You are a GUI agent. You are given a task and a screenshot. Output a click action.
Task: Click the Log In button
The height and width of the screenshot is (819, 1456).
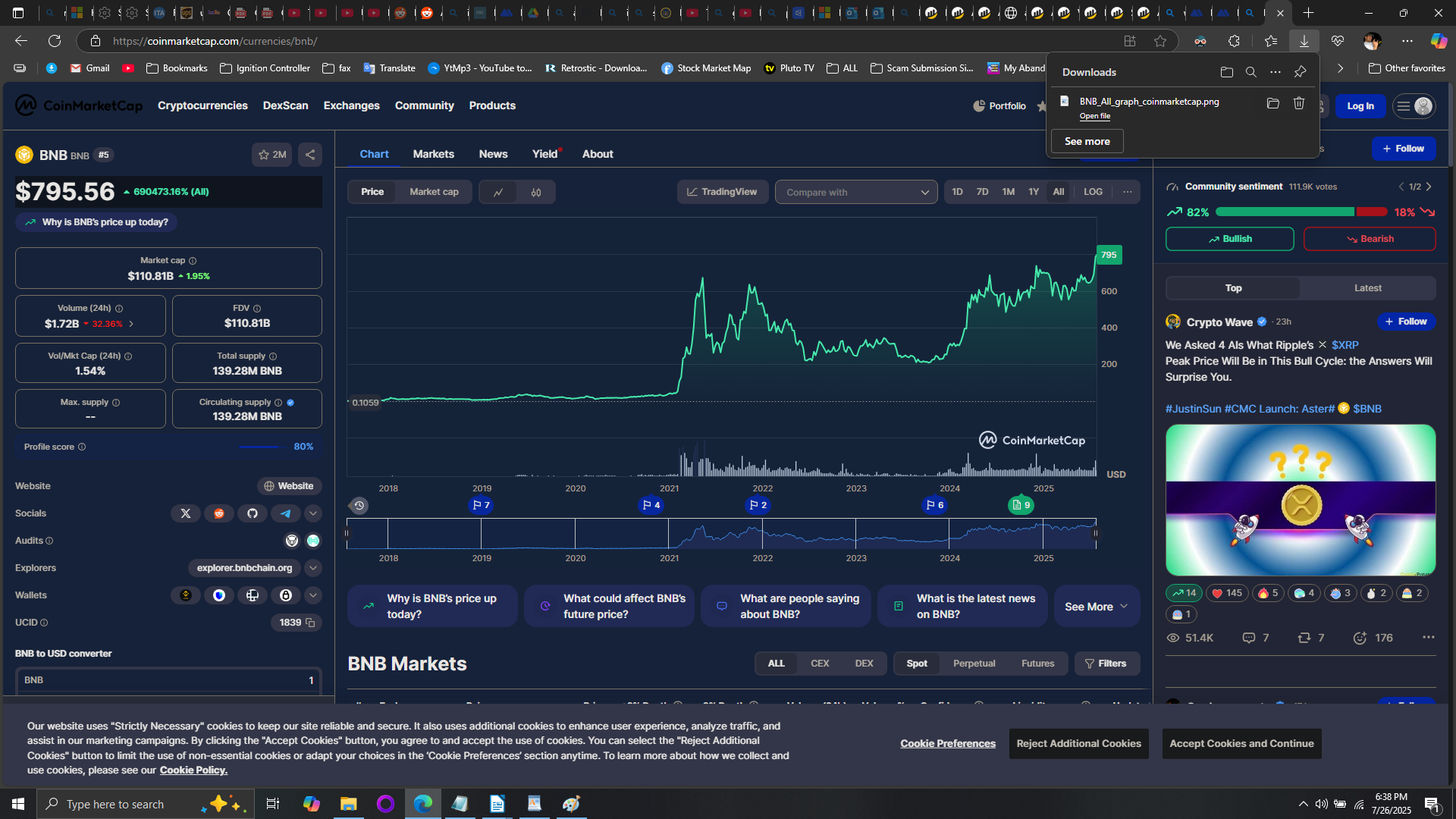point(1360,106)
